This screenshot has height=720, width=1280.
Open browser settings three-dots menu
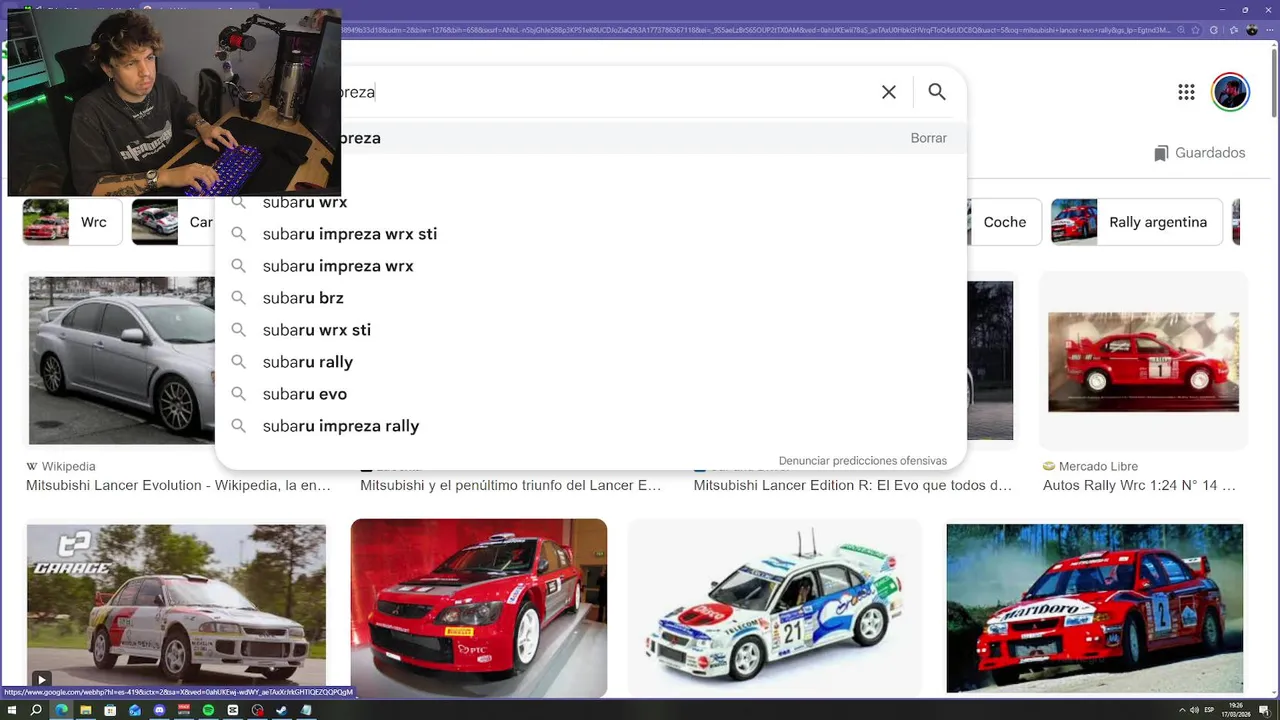click(1270, 30)
